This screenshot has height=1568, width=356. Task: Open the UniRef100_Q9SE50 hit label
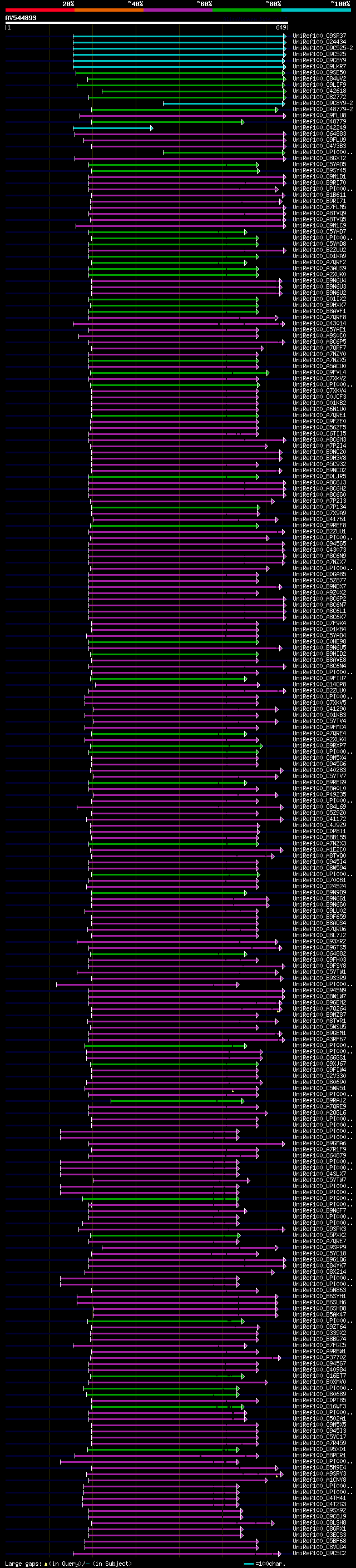pyautogui.click(x=319, y=72)
